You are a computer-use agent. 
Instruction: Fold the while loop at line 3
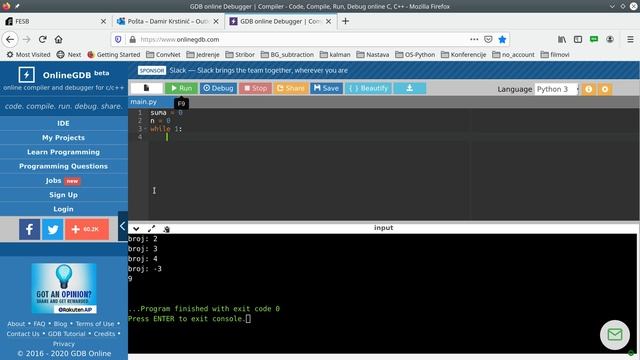145,129
